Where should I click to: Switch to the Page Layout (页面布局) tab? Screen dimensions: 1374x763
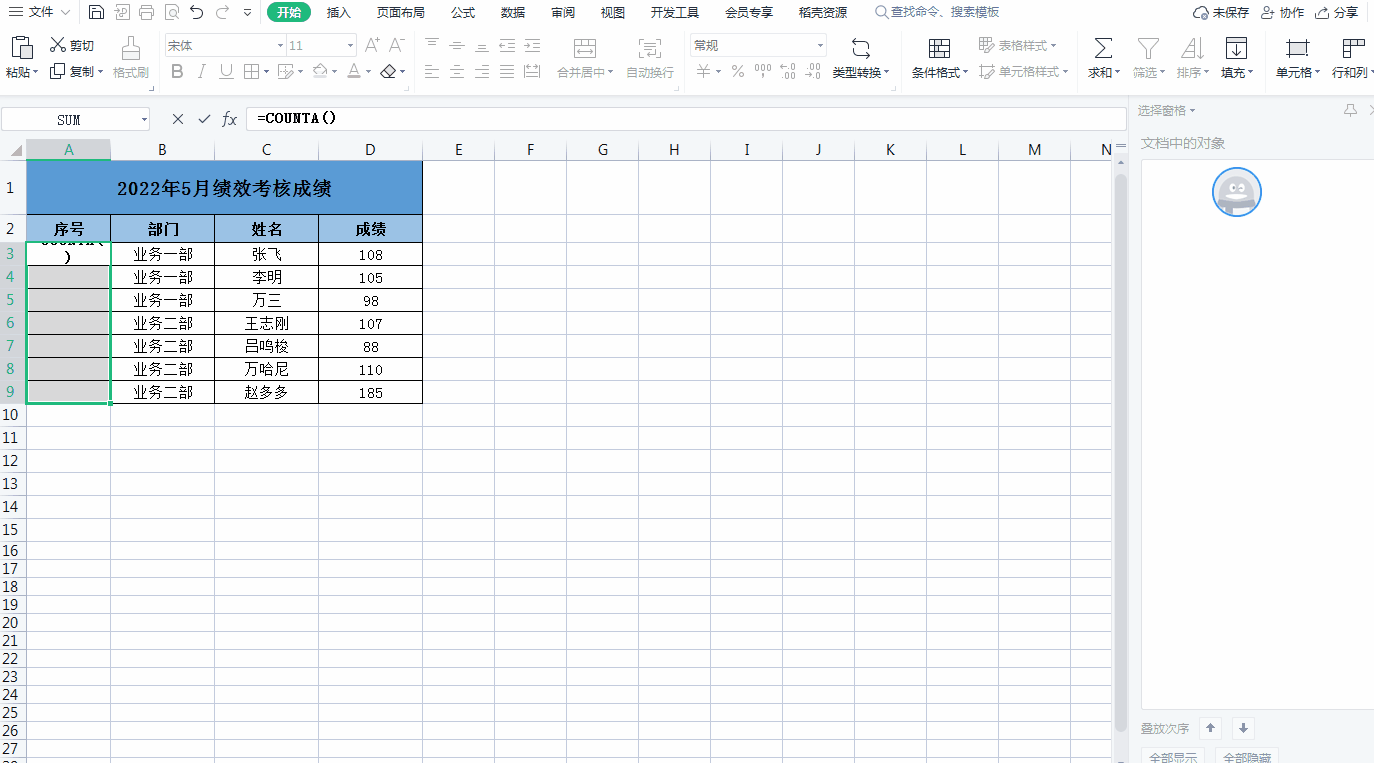[x=400, y=12]
